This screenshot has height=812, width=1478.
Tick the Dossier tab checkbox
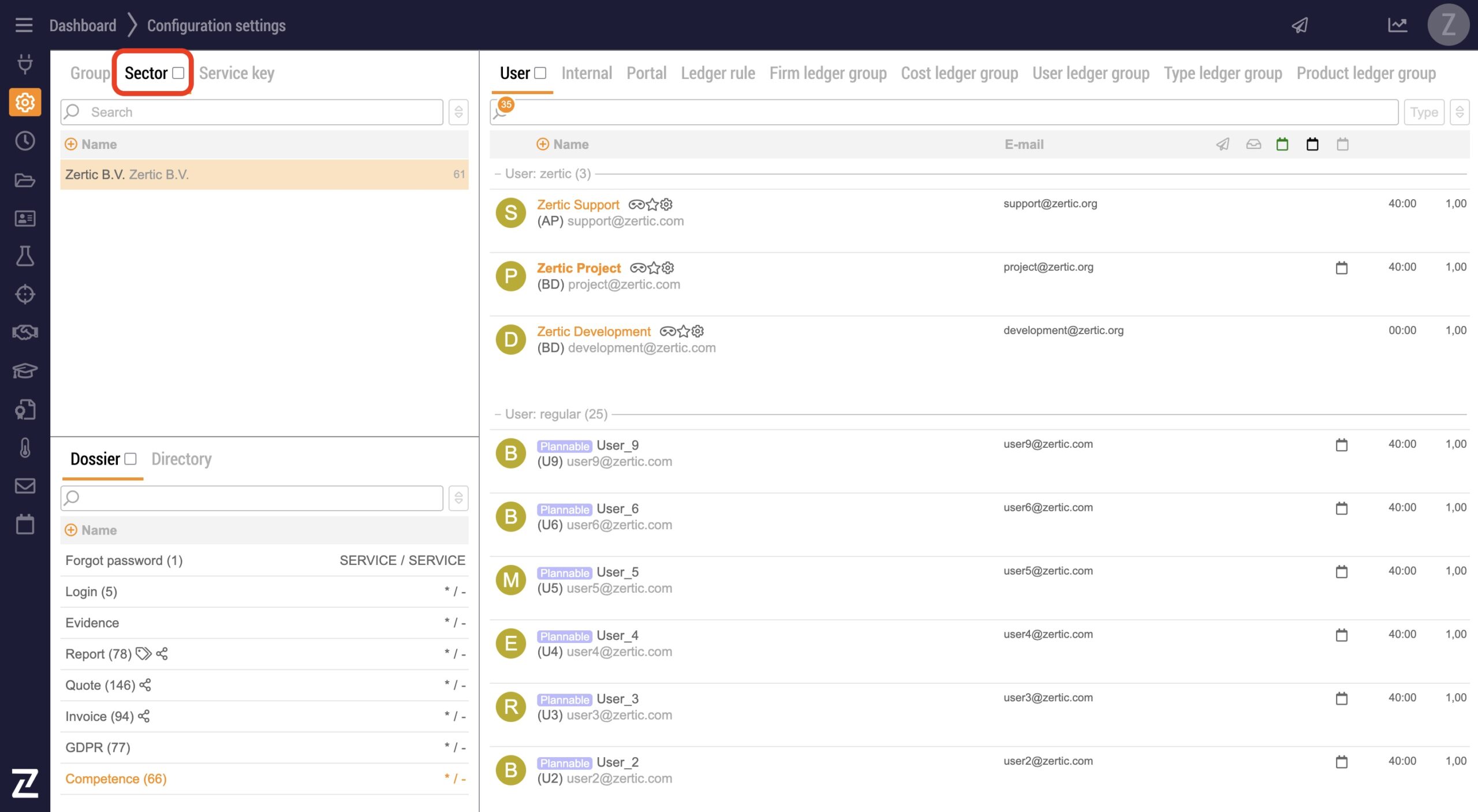pyautogui.click(x=131, y=459)
